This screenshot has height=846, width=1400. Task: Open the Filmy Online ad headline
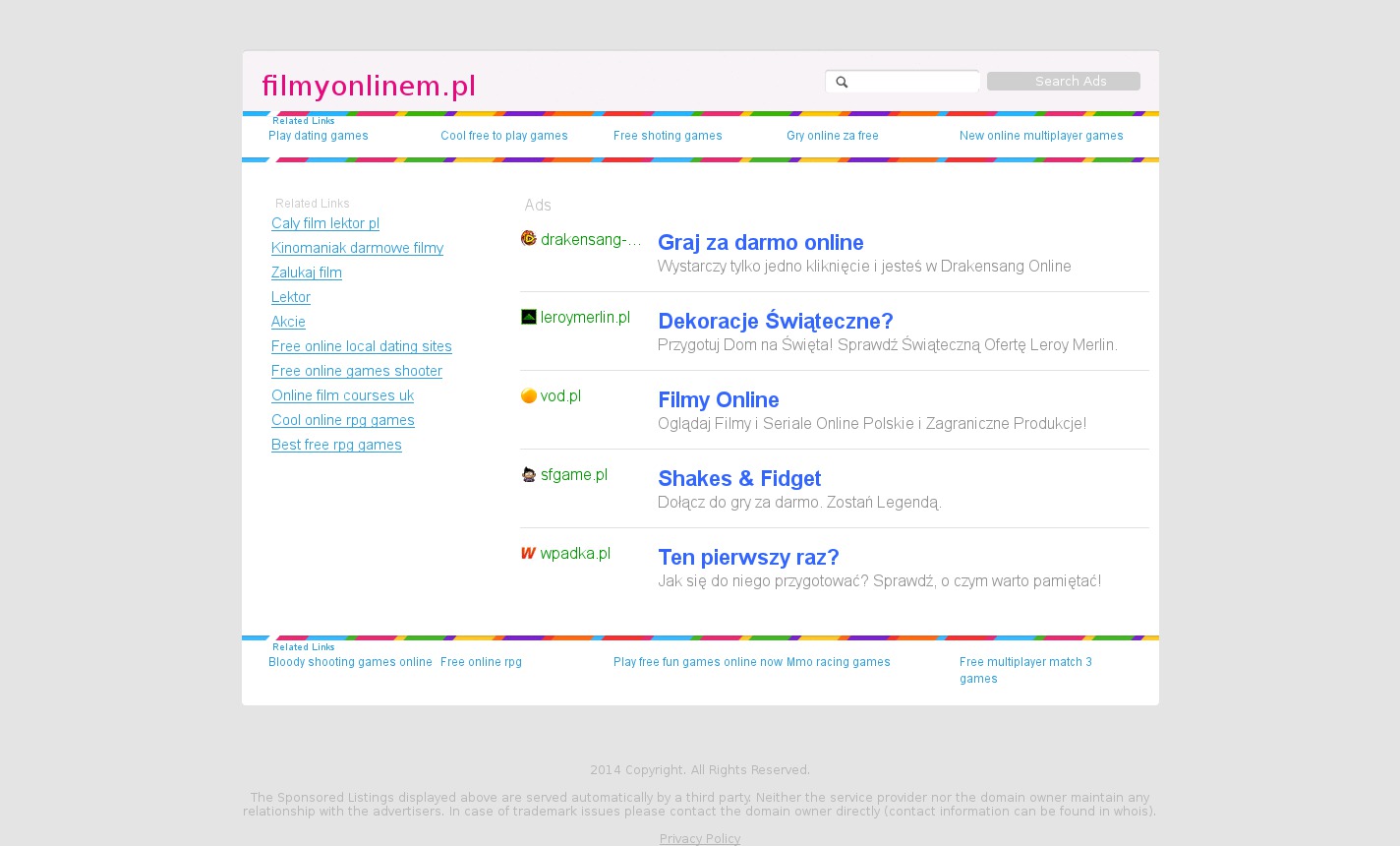(718, 399)
